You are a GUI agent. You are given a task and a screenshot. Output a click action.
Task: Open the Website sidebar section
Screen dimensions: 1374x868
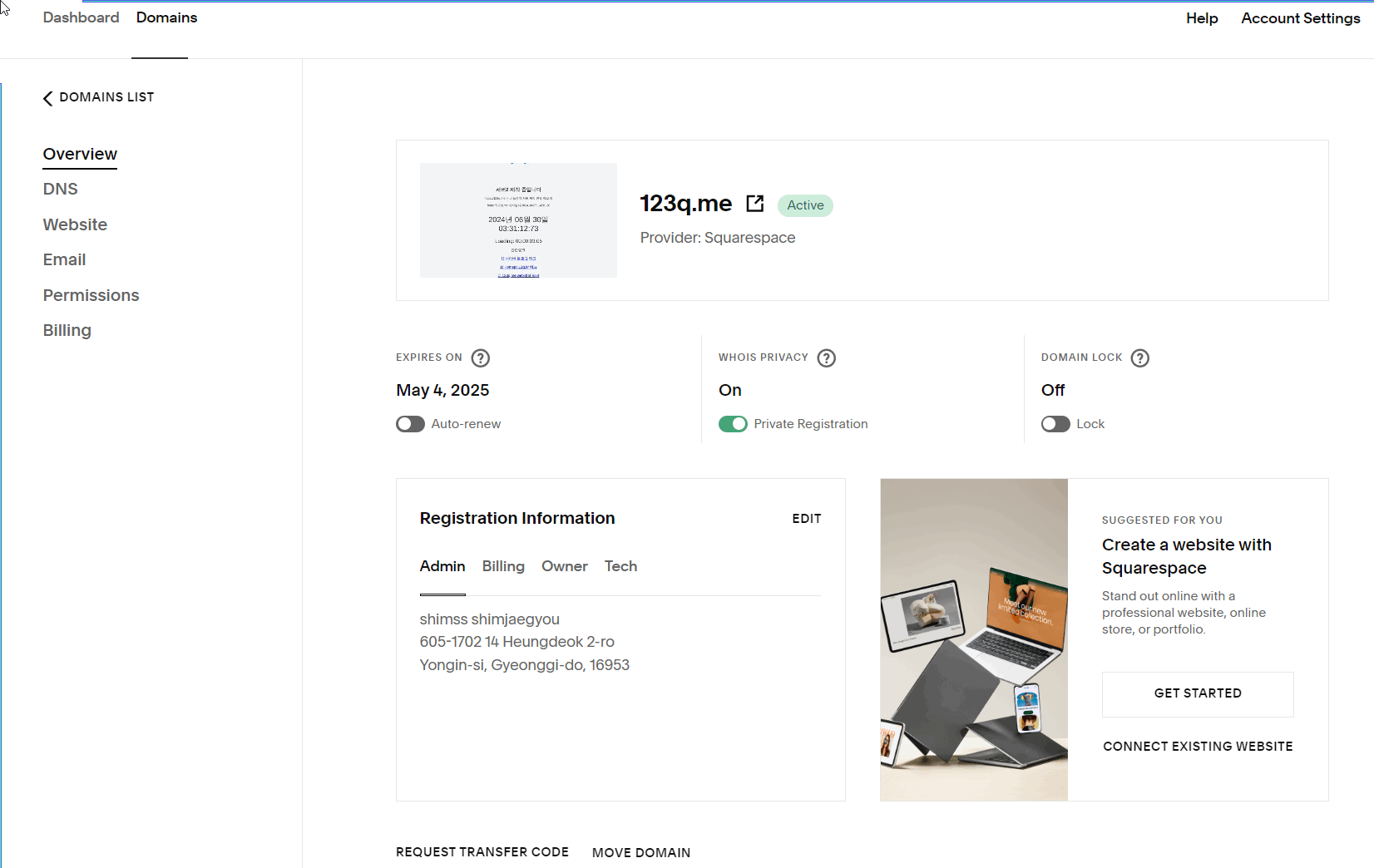(76, 224)
